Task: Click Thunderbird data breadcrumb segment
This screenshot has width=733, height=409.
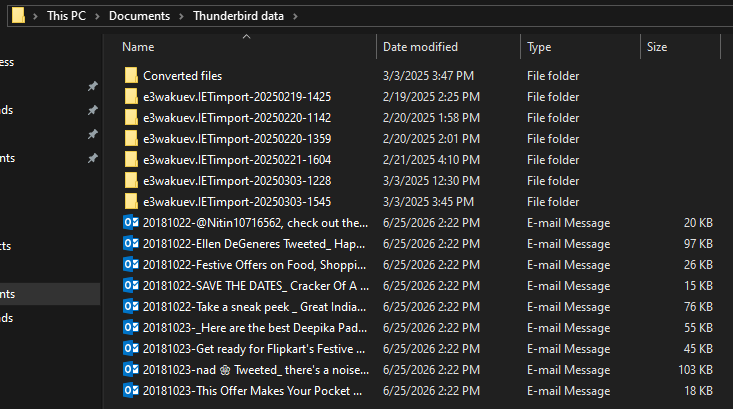Action: click(238, 16)
